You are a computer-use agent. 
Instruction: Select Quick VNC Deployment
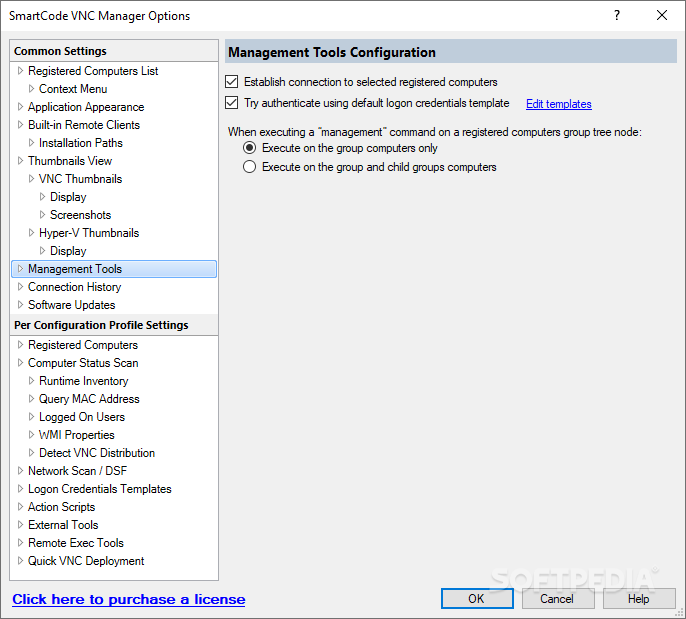86,561
